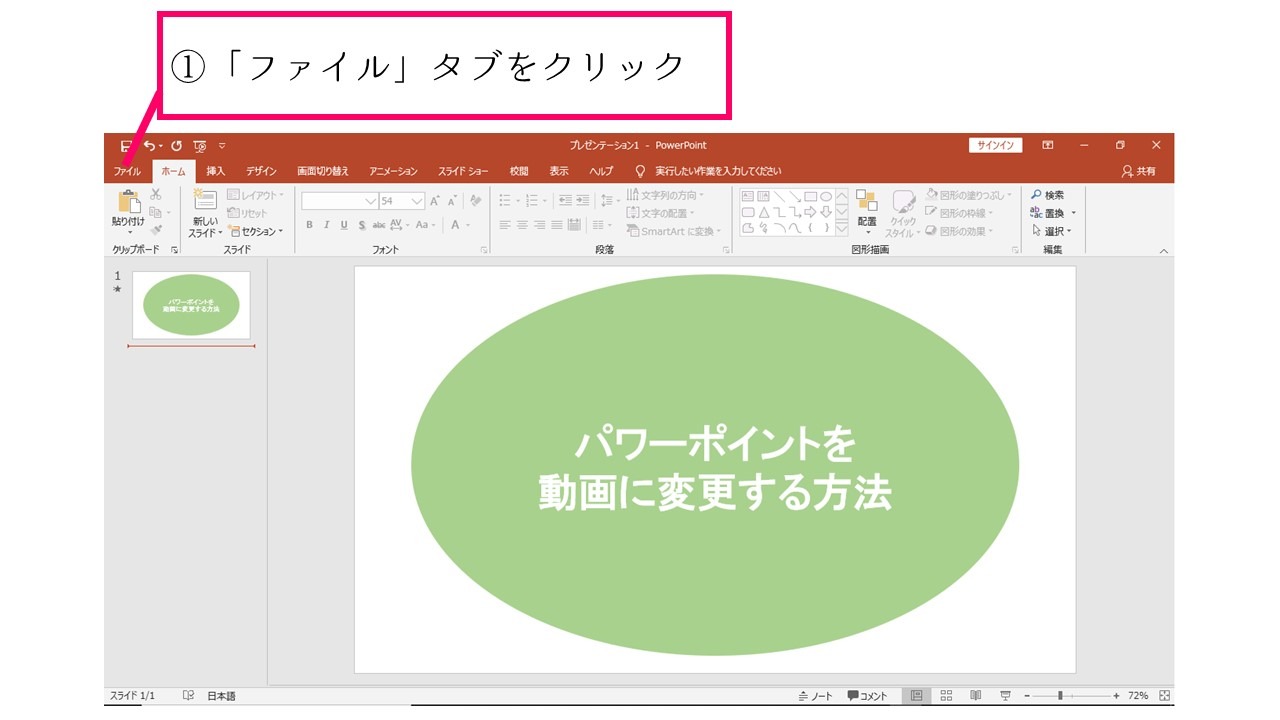Expand the font name combo box
Image resolution: width=1280 pixels, height=720 pixels.
pos(371,201)
